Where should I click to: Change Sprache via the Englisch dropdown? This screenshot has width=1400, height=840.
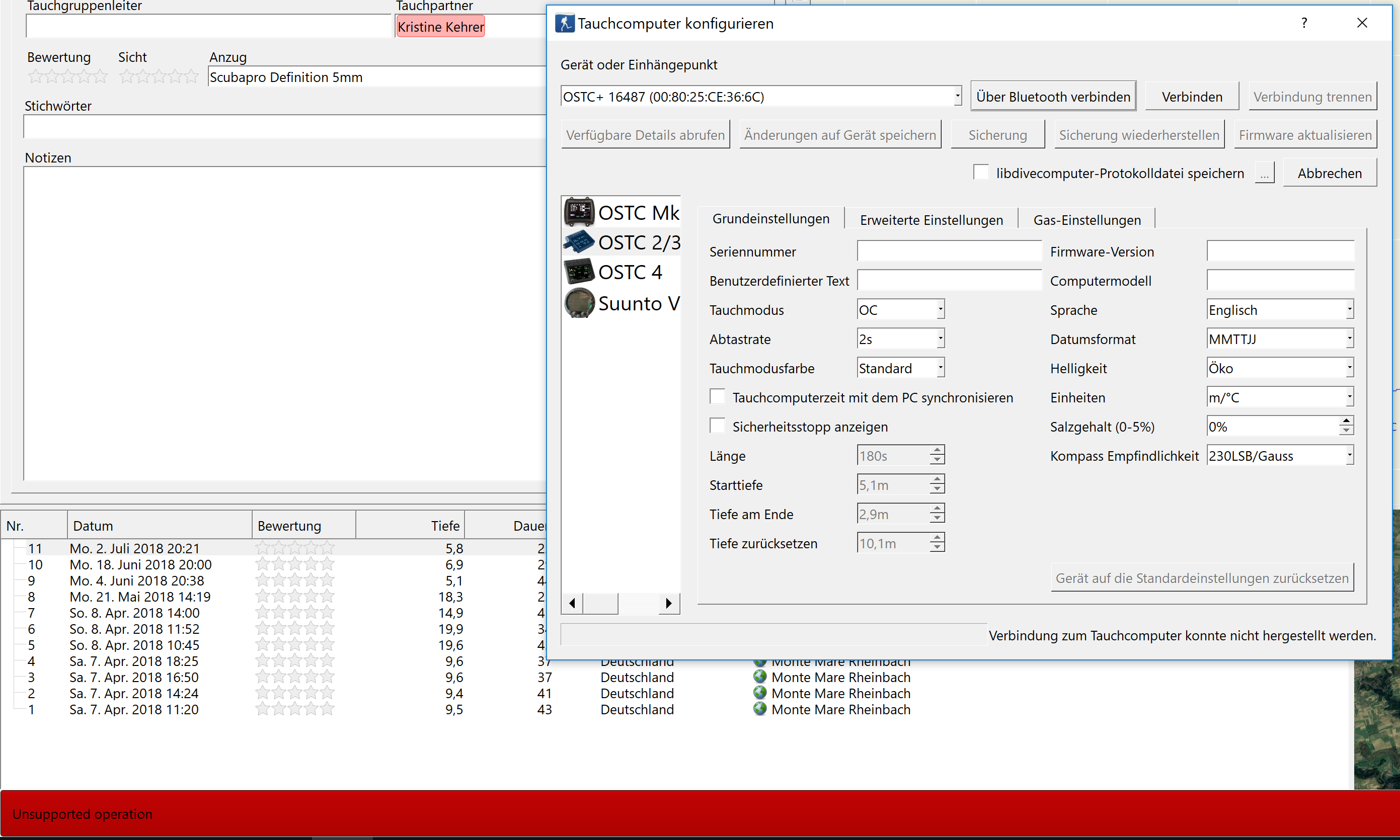1349,309
